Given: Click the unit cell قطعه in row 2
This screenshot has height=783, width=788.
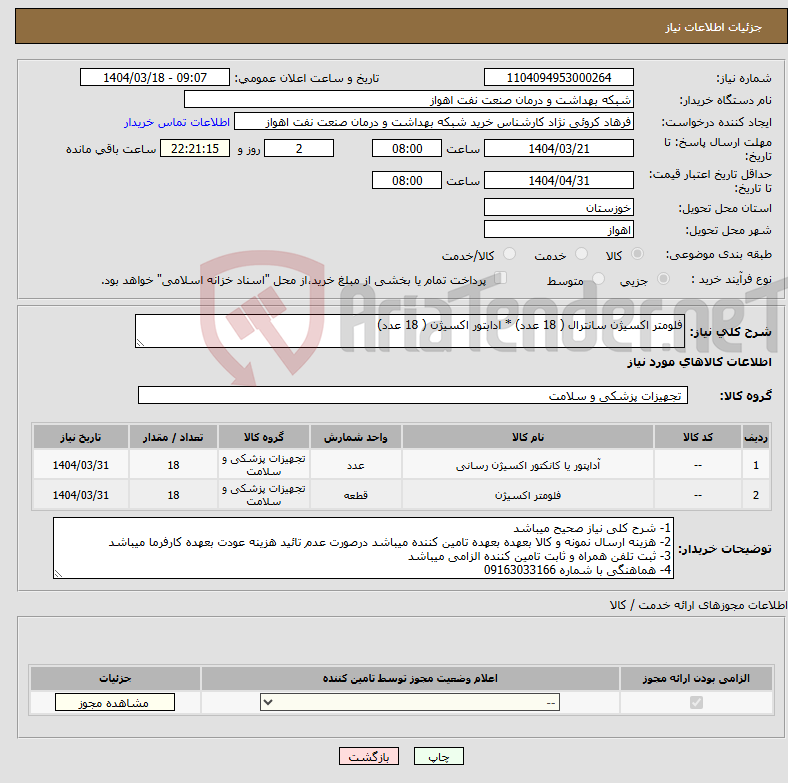Looking at the screenshot, I should [x=355, y=495].
